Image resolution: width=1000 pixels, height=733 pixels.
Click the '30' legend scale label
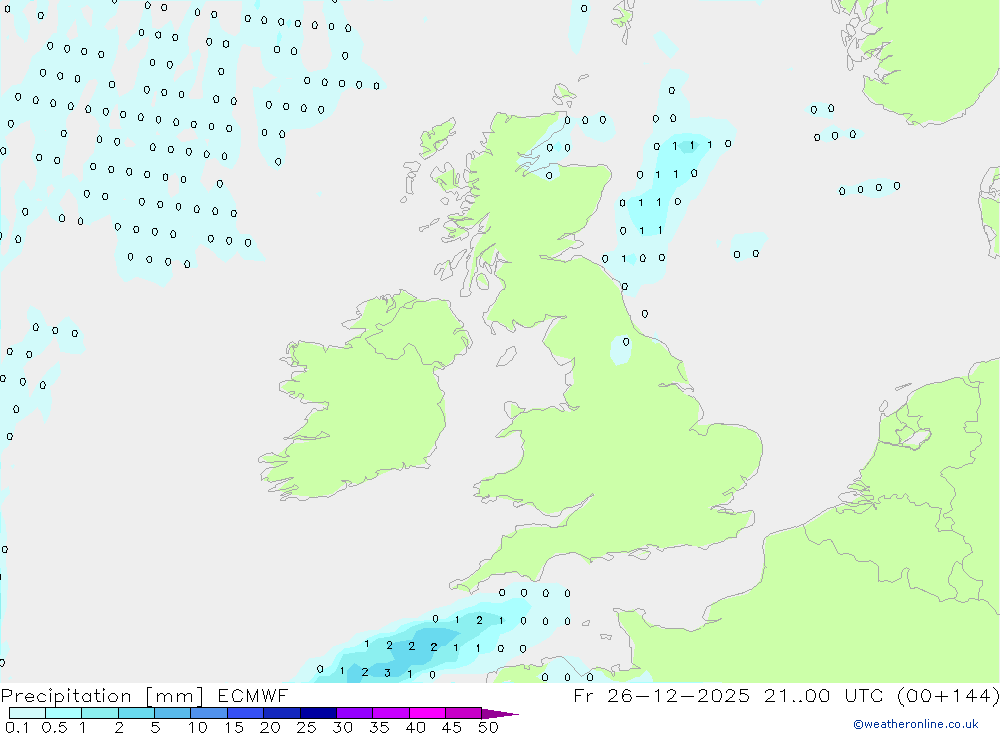pyautogui.click(x=343, y=727)
